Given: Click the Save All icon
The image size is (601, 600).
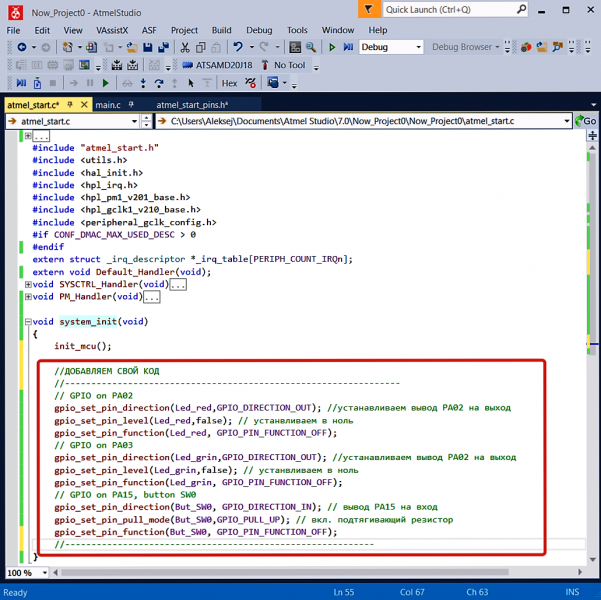Looking at the screenshot, I should [x=164, y=47].
